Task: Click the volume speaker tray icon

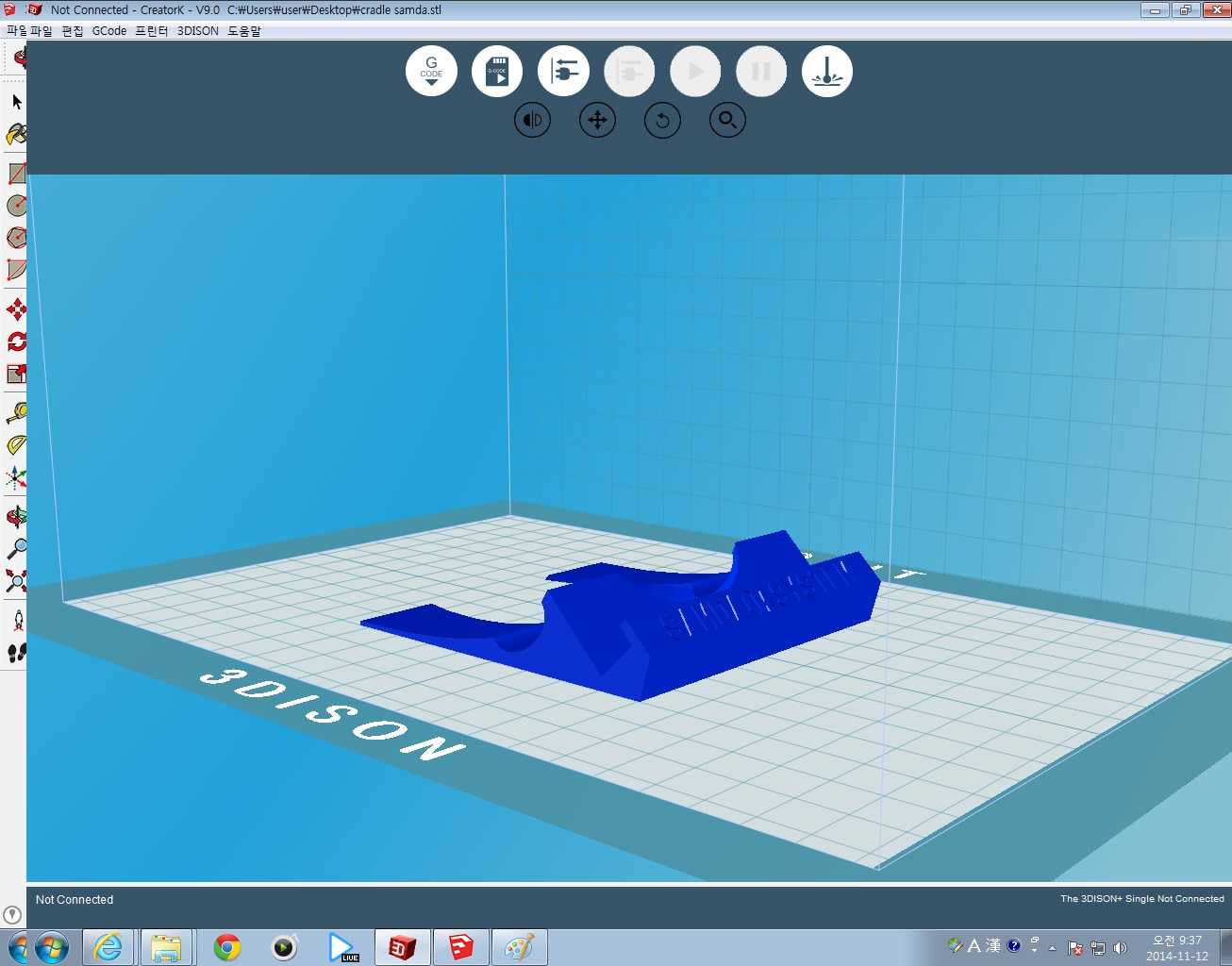Action: click(1121, 948)
